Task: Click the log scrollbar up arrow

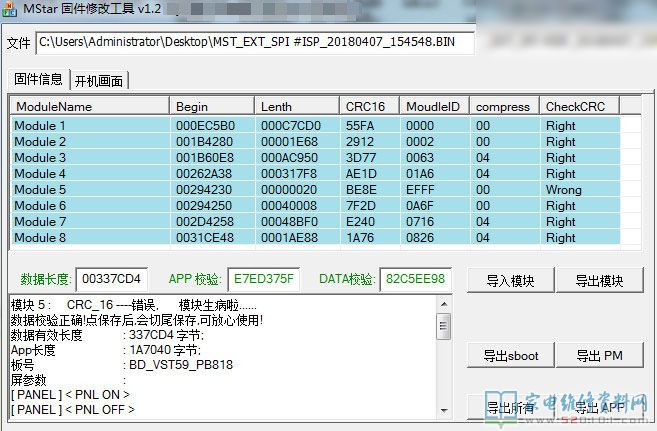Action: click(442, 304)
